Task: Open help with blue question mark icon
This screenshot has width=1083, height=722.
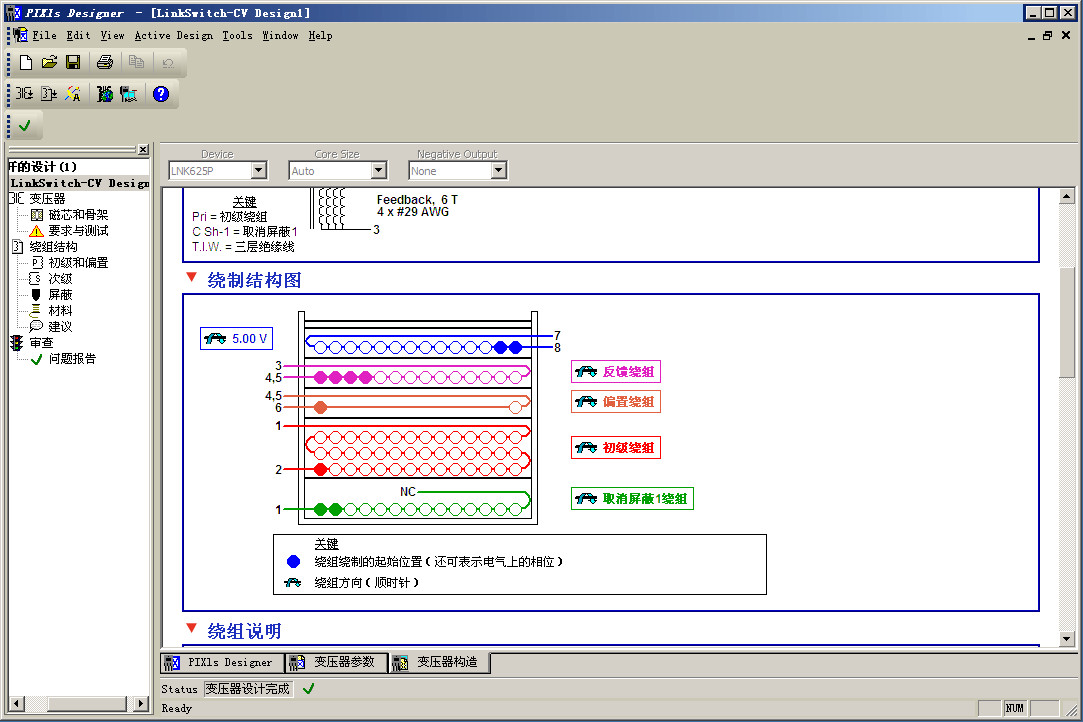Action: click(x=161, y=94)
